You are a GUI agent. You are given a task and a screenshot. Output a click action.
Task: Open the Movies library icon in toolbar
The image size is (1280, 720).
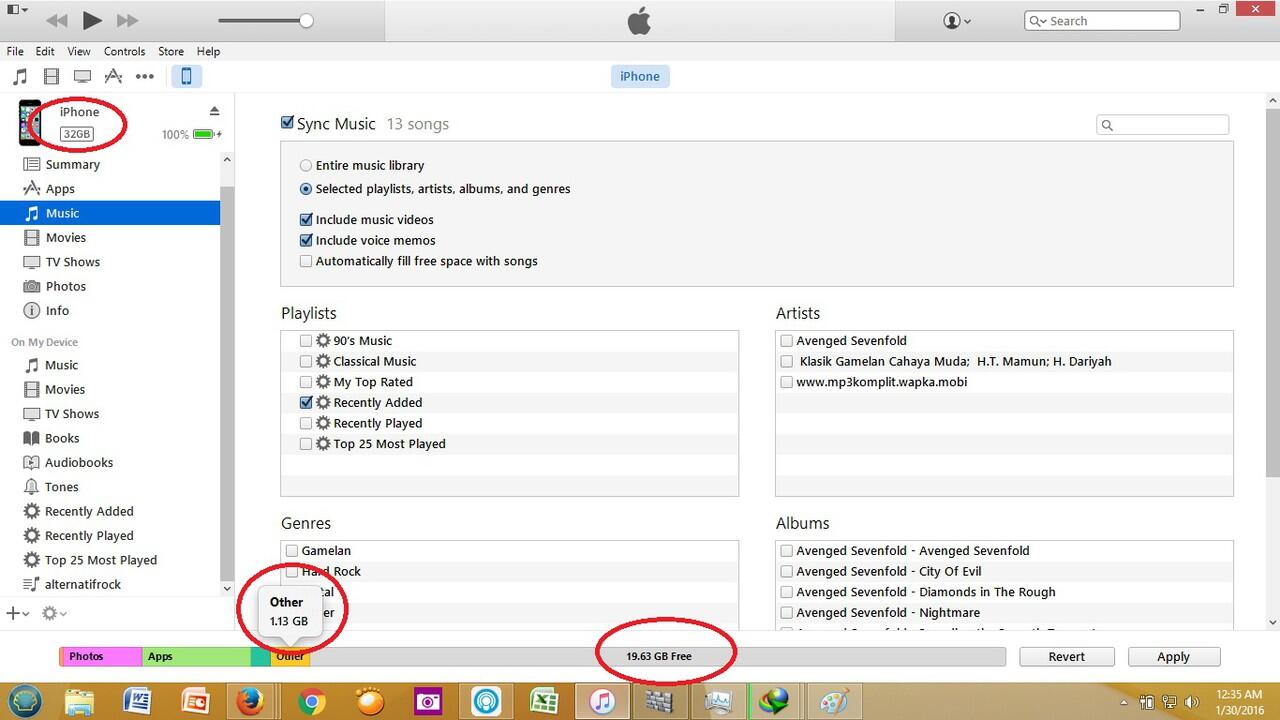pos(51,76)
